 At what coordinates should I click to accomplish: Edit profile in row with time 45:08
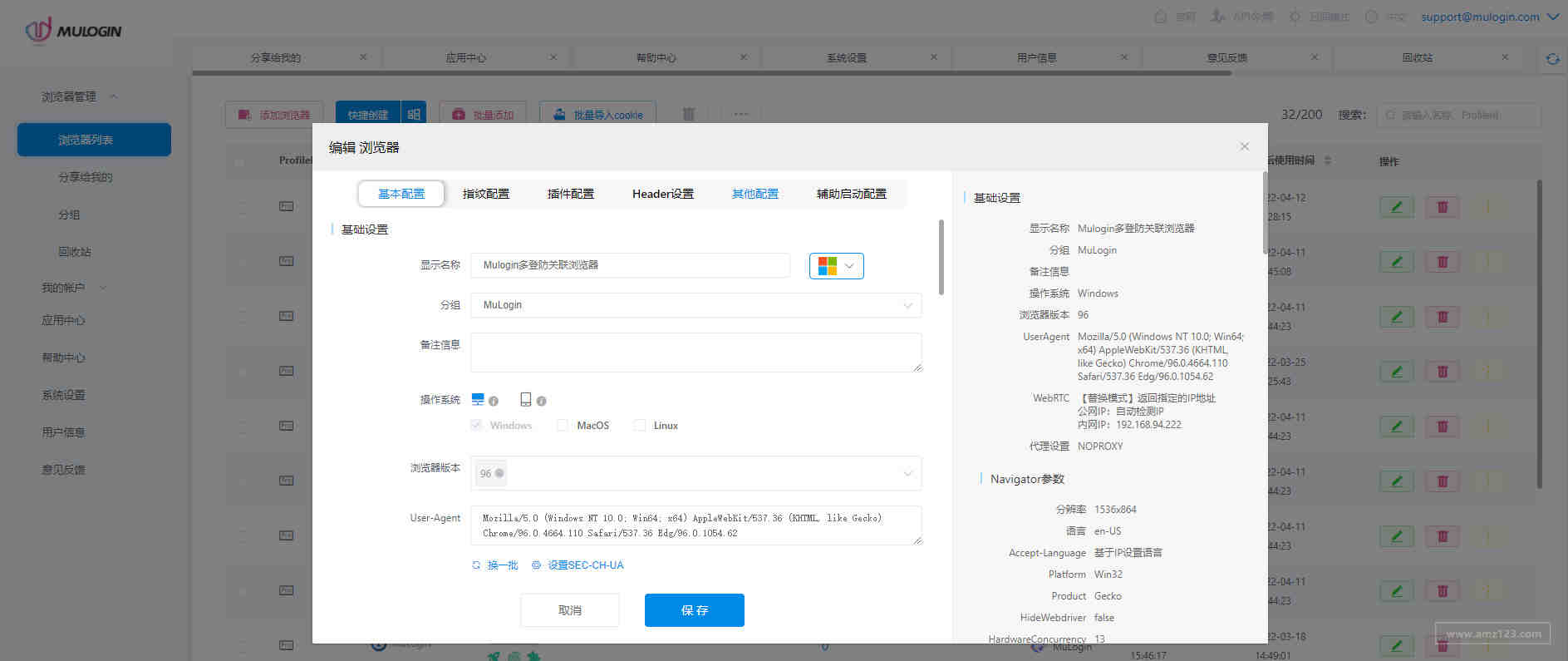pos(1397,262)
